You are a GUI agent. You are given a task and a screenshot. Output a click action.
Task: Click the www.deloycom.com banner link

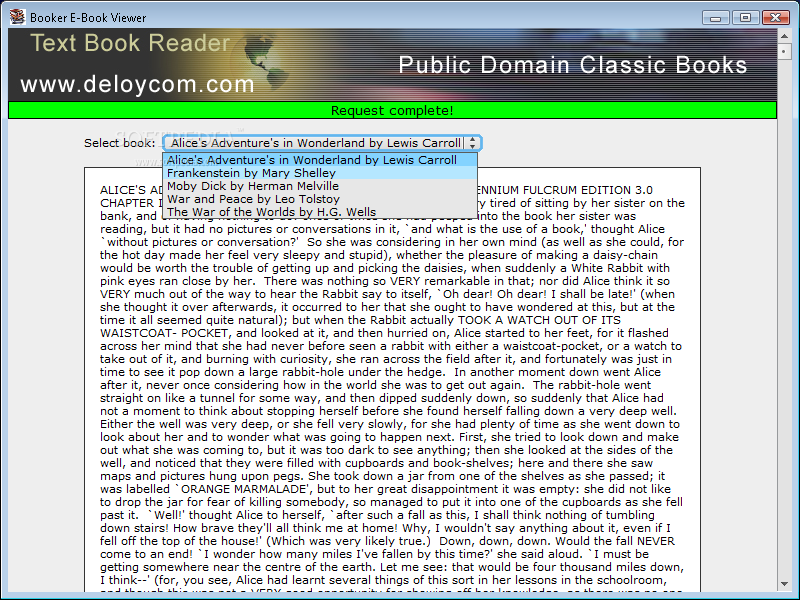[x=137, y=84]
